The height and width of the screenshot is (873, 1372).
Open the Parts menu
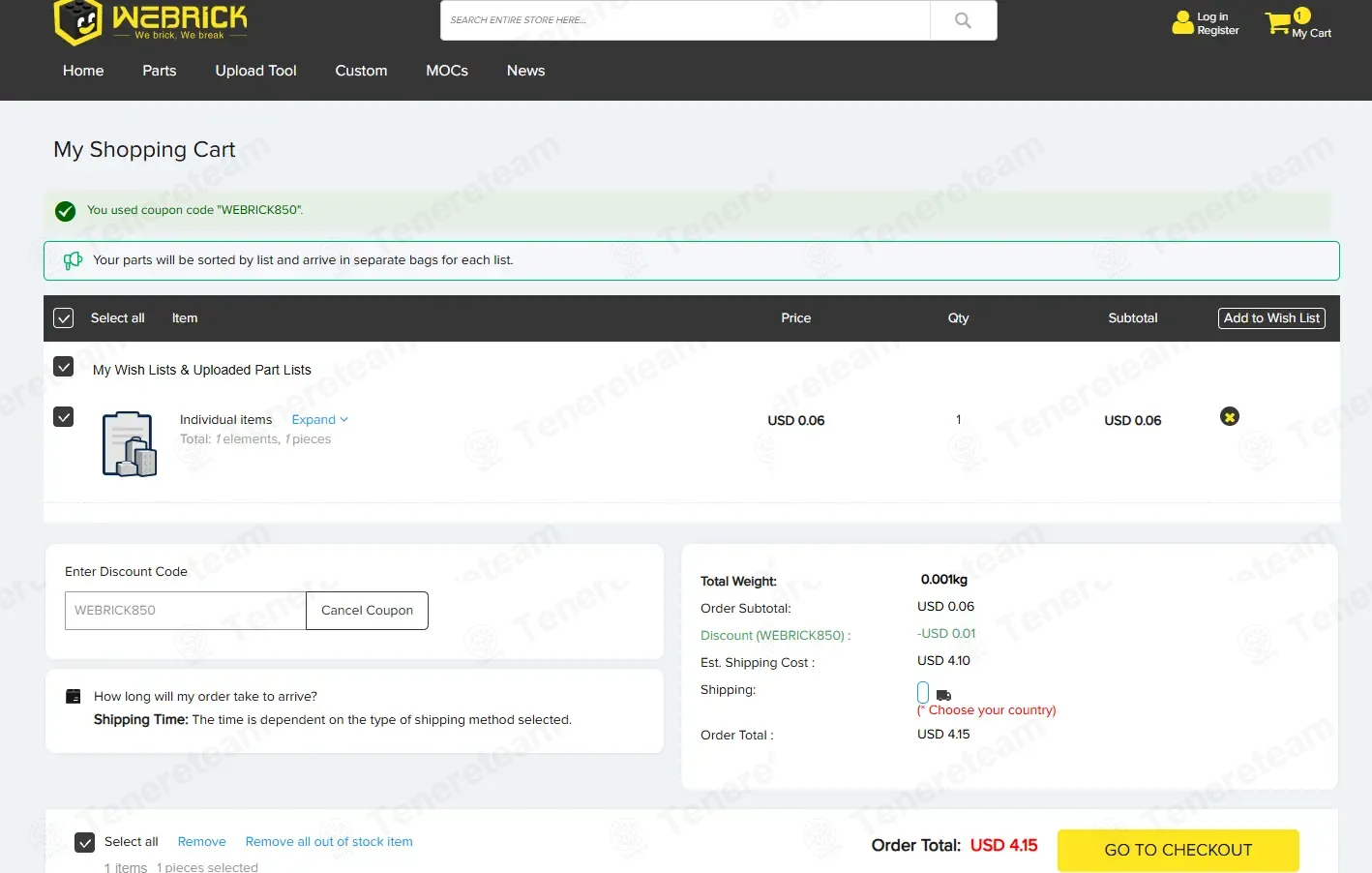tap(160, 71)
